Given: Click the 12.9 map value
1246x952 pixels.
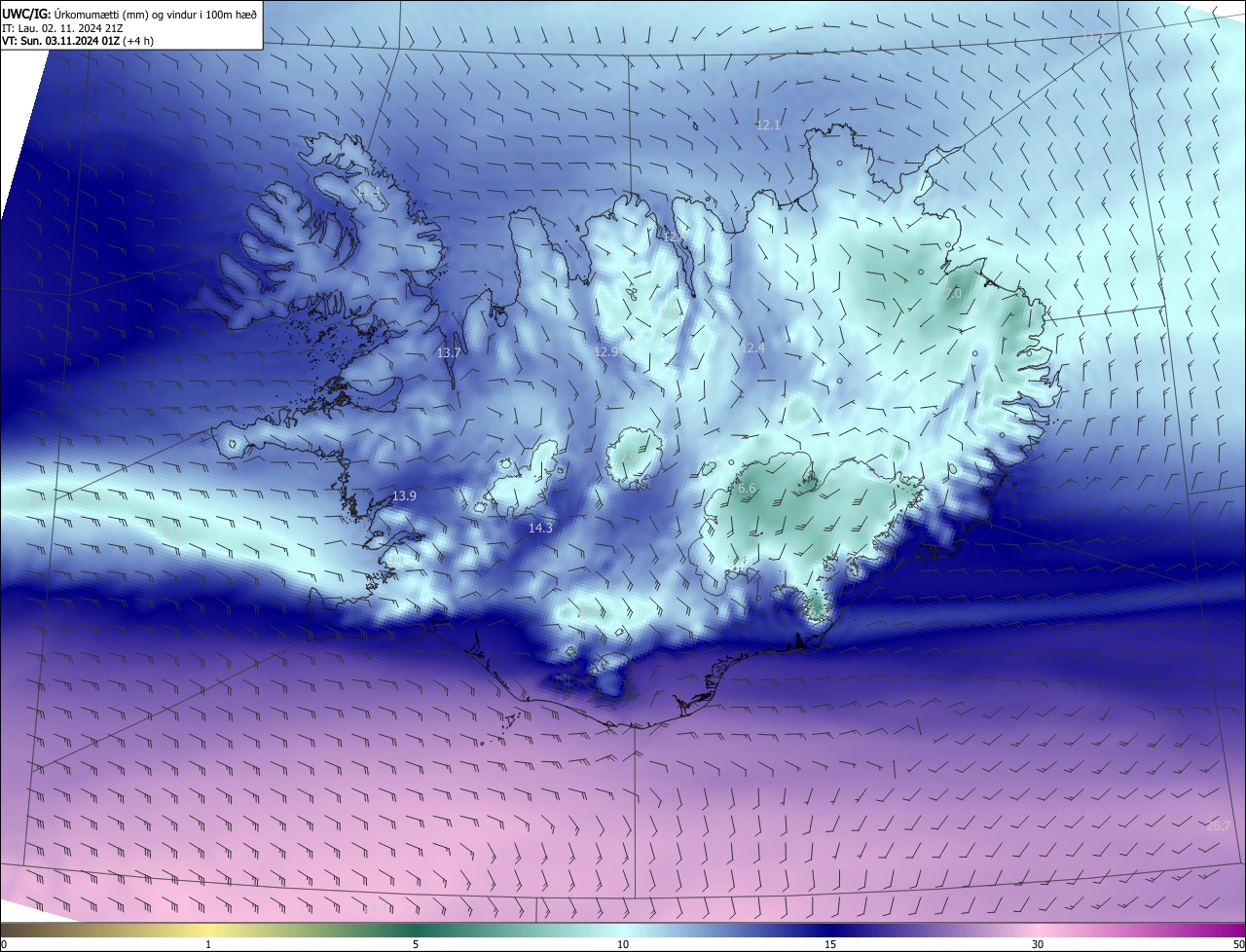Looking at the screenshot, I should pyautogui.click(x=606, y=351).
